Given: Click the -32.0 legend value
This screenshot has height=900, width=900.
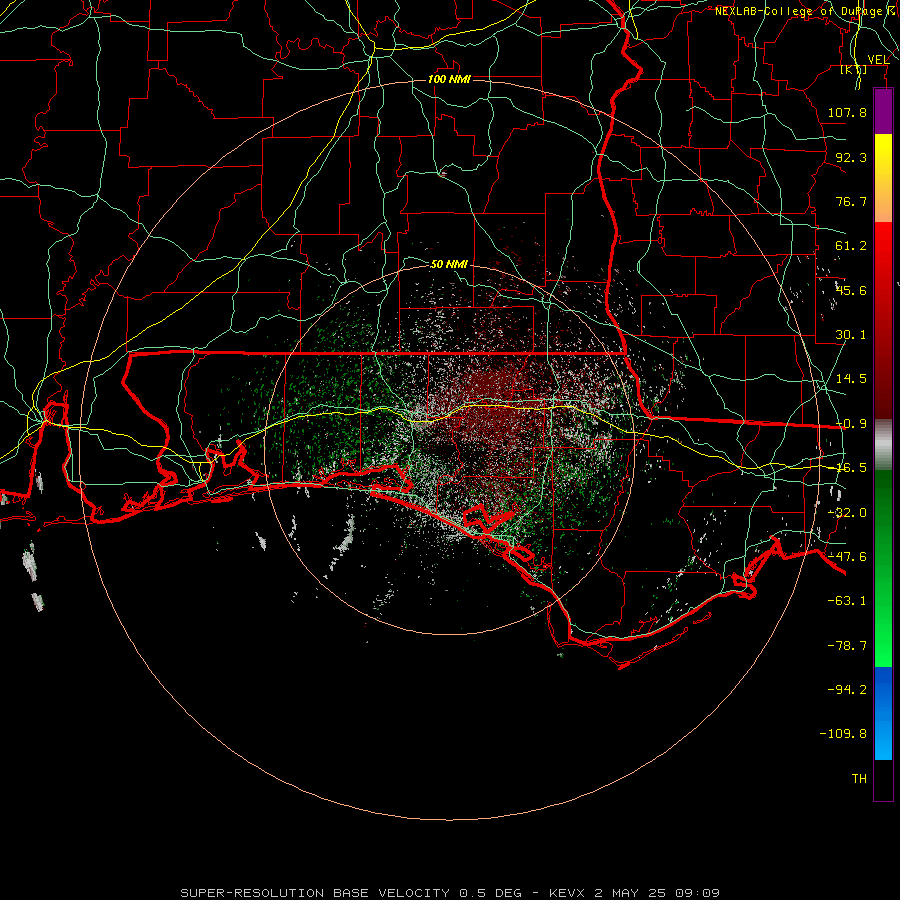Looking at the screenshot, I should click(847, 512).
